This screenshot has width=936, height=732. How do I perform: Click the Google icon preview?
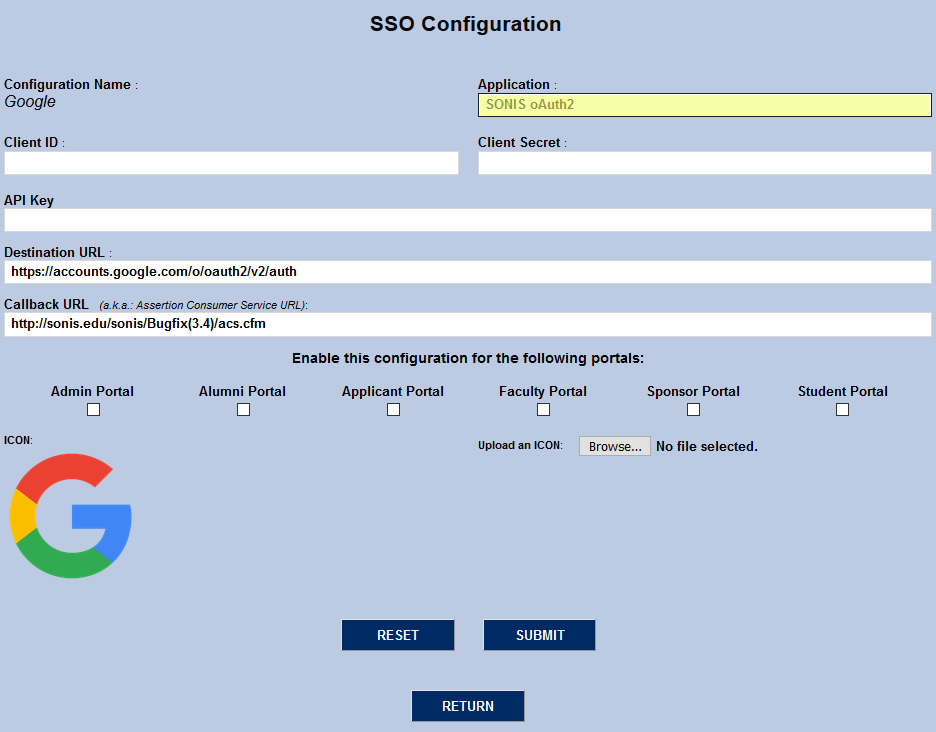[70, 515]
